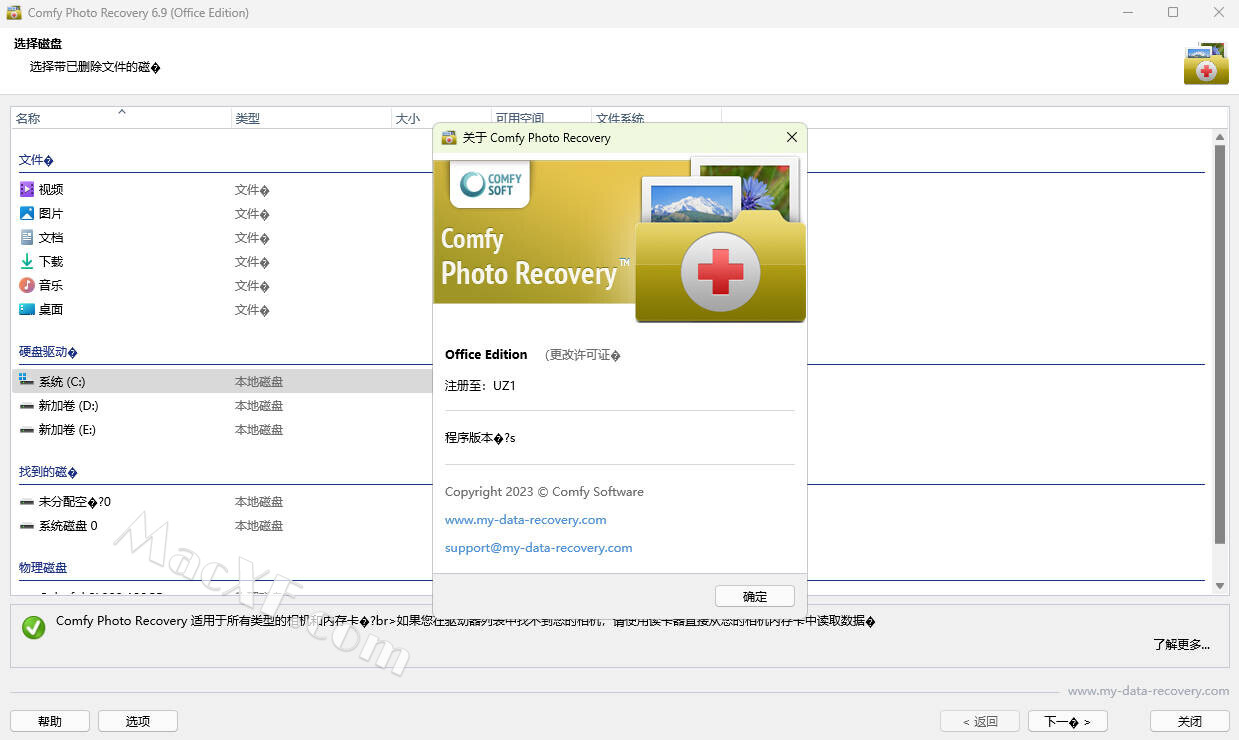Open the 了解更多 learn more link
Viewport: 1239px width, 740px height.
pyautogui.click(x=1181, y=645)
